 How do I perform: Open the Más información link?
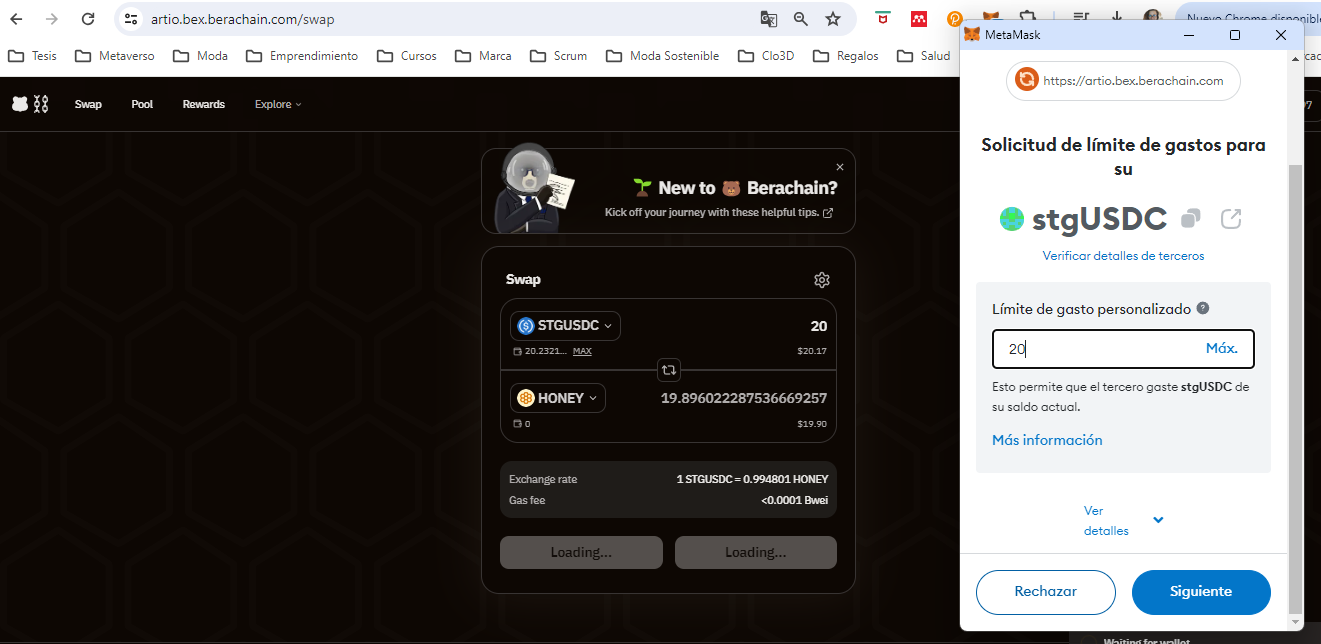point(1047,440)
